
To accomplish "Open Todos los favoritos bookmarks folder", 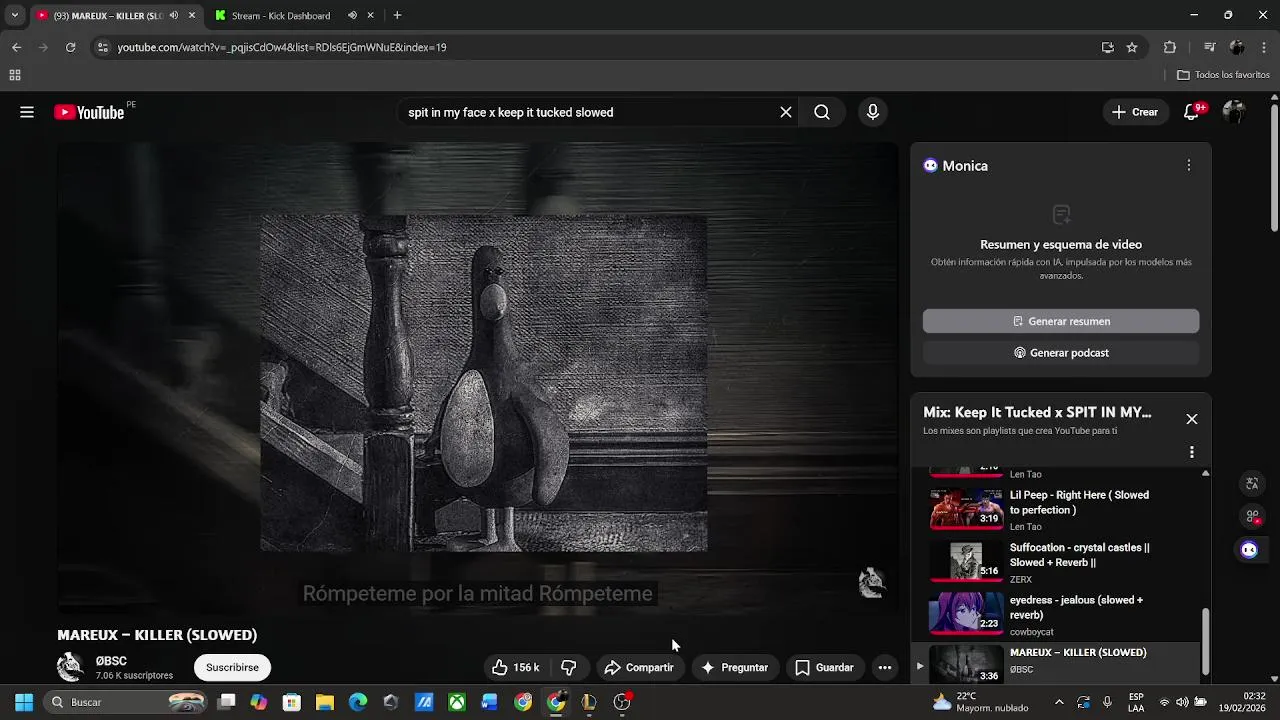I will (x=1223, y=75).
